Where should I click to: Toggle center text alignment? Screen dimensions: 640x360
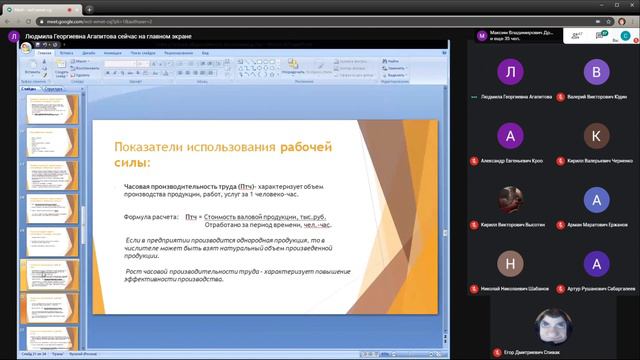click(188, 73)
